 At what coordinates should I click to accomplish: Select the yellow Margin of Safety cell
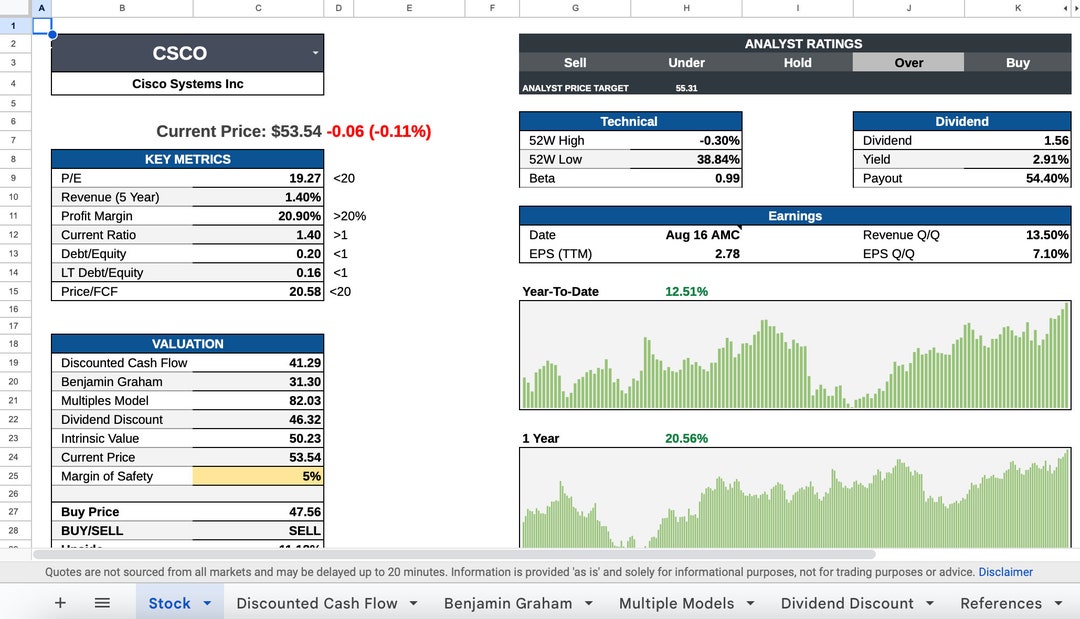pyautogui.click(x=258, y=476)
